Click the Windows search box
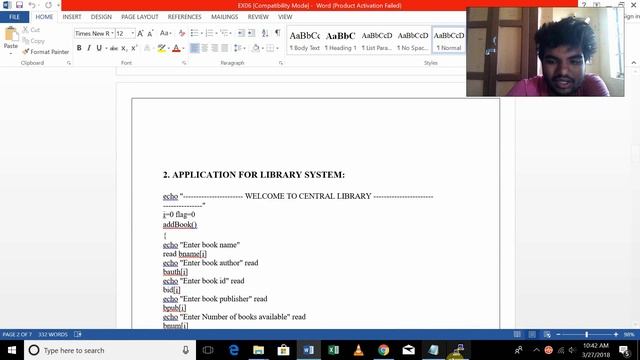The width and height of the screenshot is (640, 360). click(x=110, y=350)
